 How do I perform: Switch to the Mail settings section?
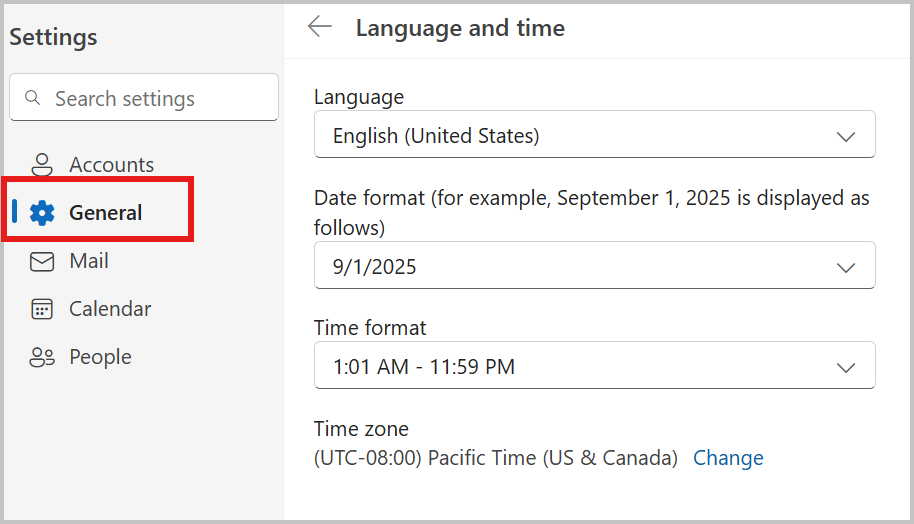89,261
